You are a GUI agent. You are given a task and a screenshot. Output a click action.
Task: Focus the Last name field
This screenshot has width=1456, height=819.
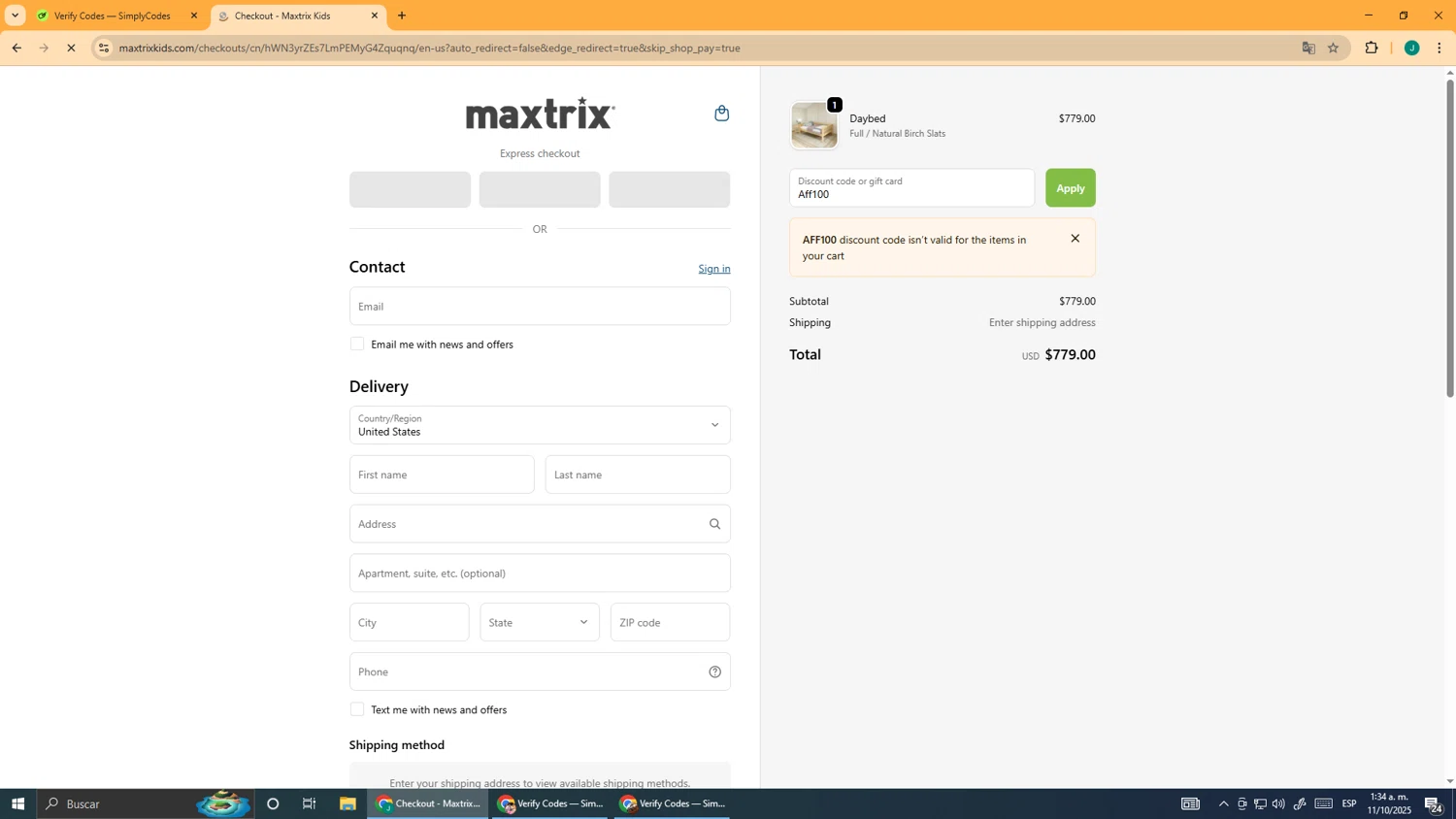638,475
